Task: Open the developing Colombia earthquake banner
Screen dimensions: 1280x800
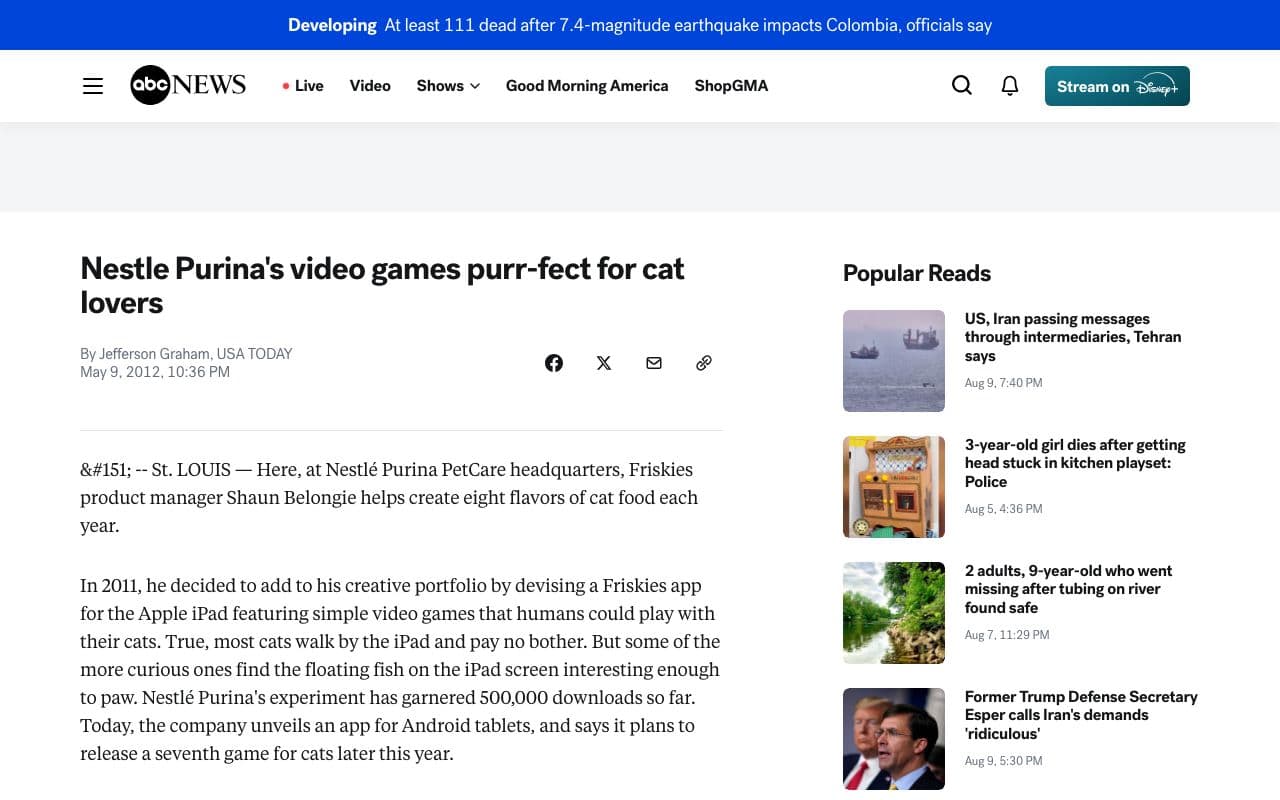Action: point(640,25)
